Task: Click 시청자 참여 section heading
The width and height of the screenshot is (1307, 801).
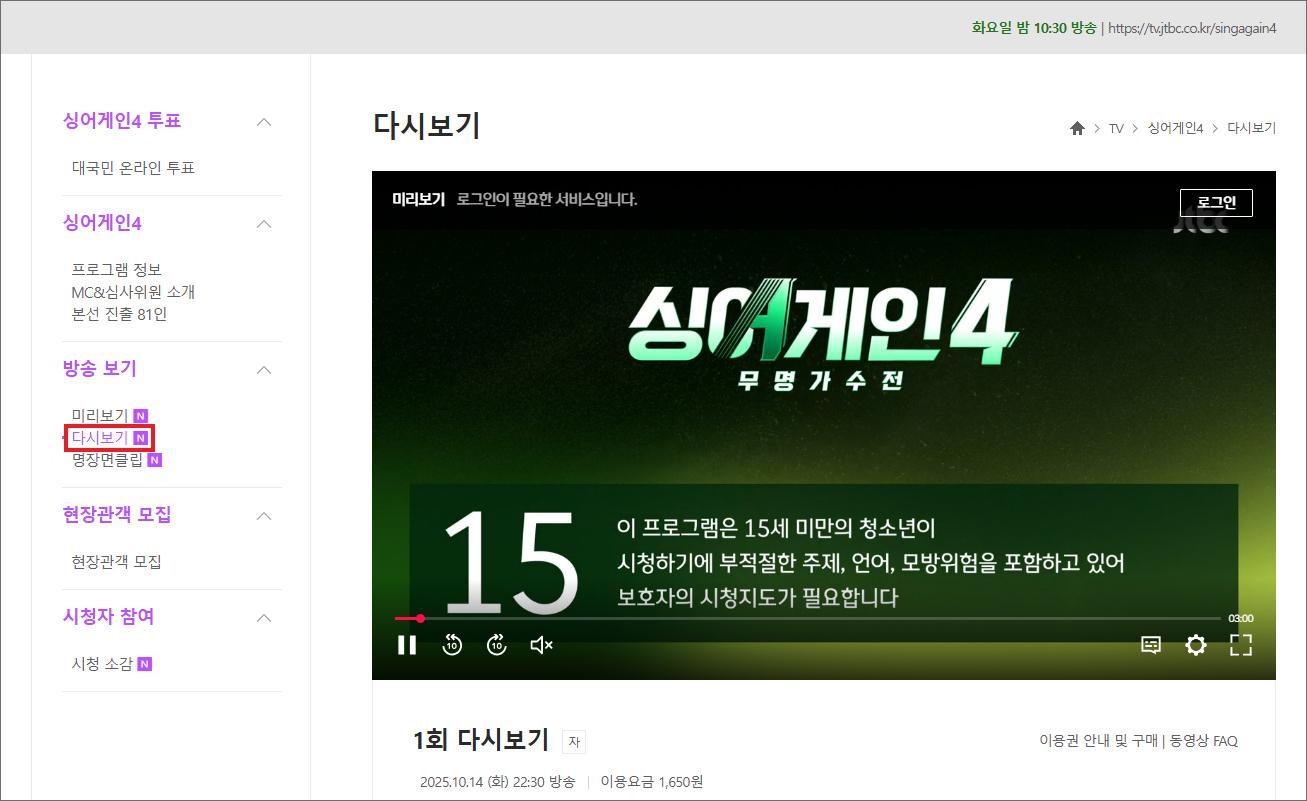Action: coord(108,617)
